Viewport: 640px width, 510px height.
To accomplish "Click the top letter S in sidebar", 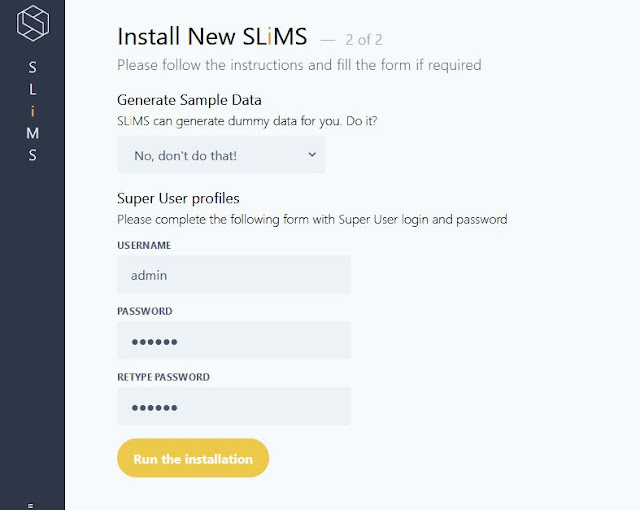I will 32,67.
